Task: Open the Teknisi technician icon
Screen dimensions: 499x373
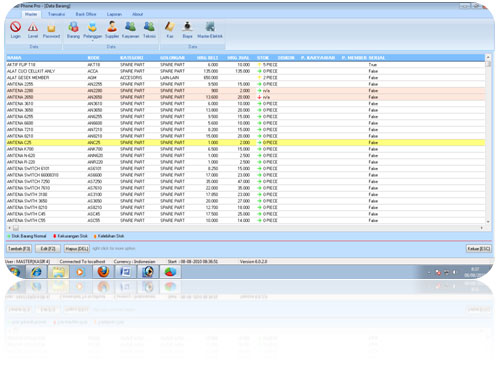Action: coord(149,30)
